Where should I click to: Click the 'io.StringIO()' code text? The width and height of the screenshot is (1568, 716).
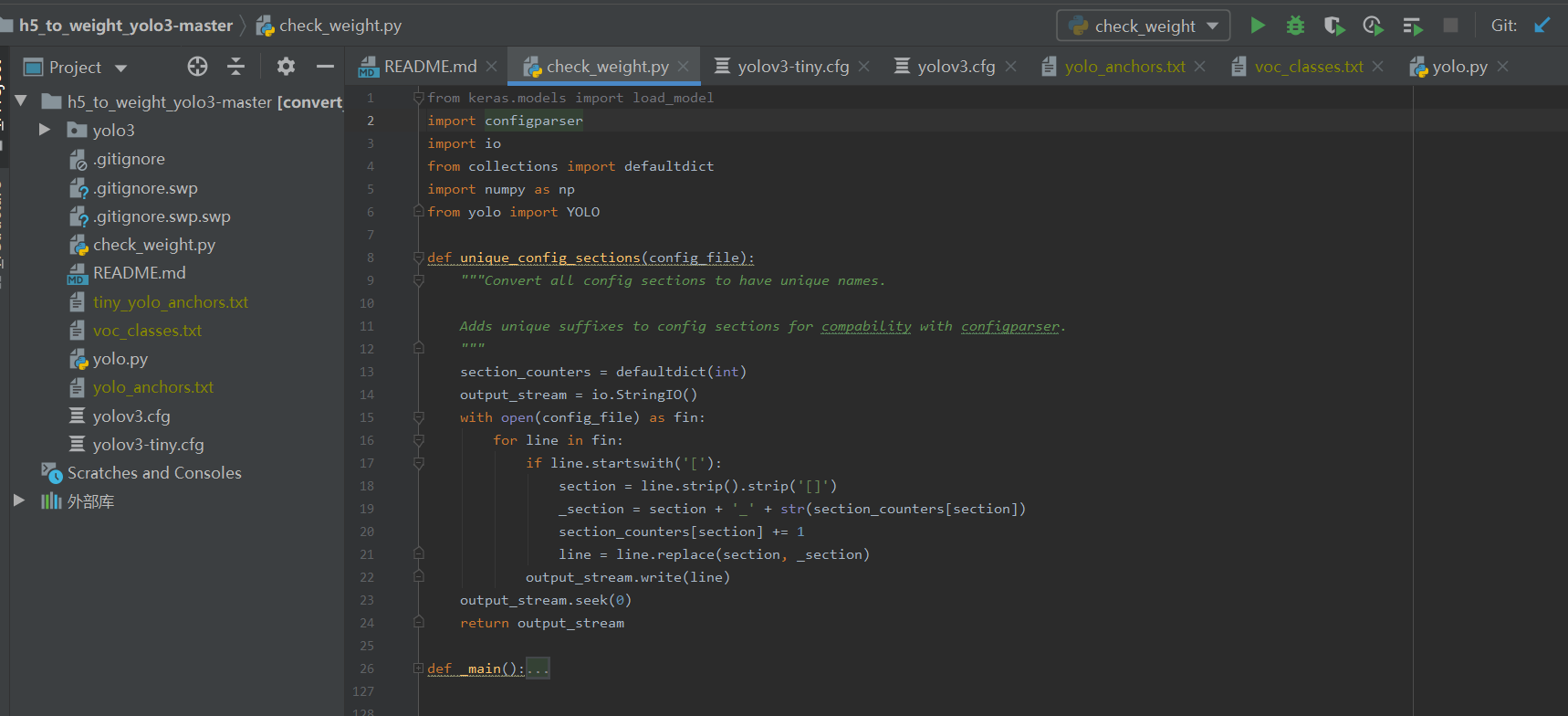(644, 395)
